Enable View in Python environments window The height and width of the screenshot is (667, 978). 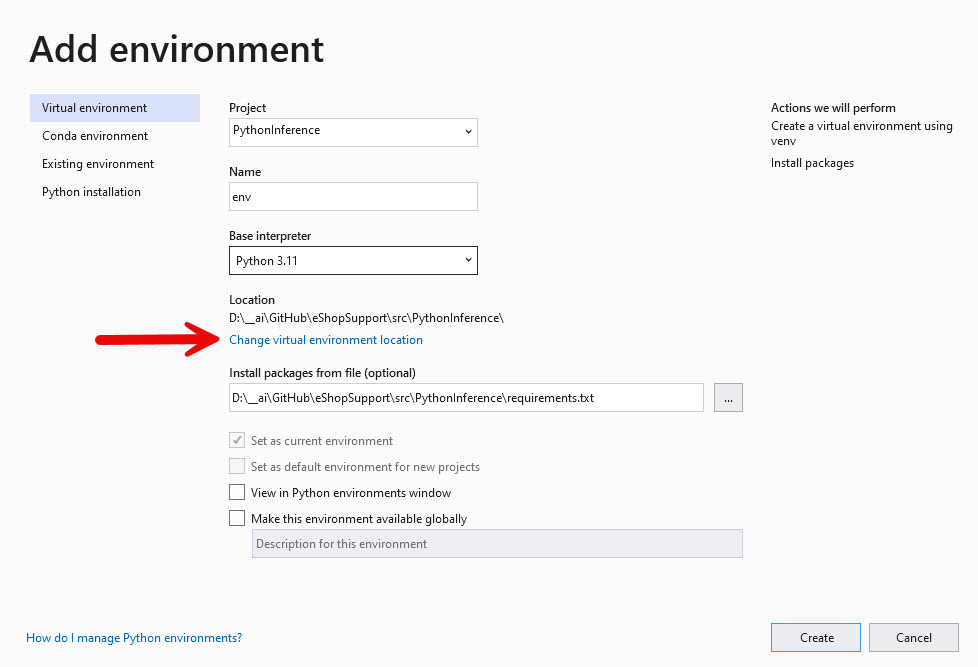coord(237,493)
